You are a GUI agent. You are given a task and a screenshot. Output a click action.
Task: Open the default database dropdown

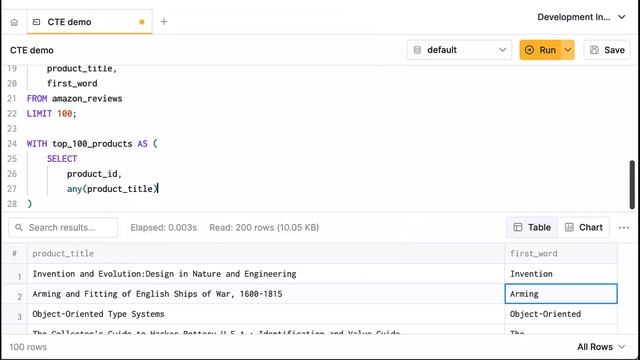459,50
